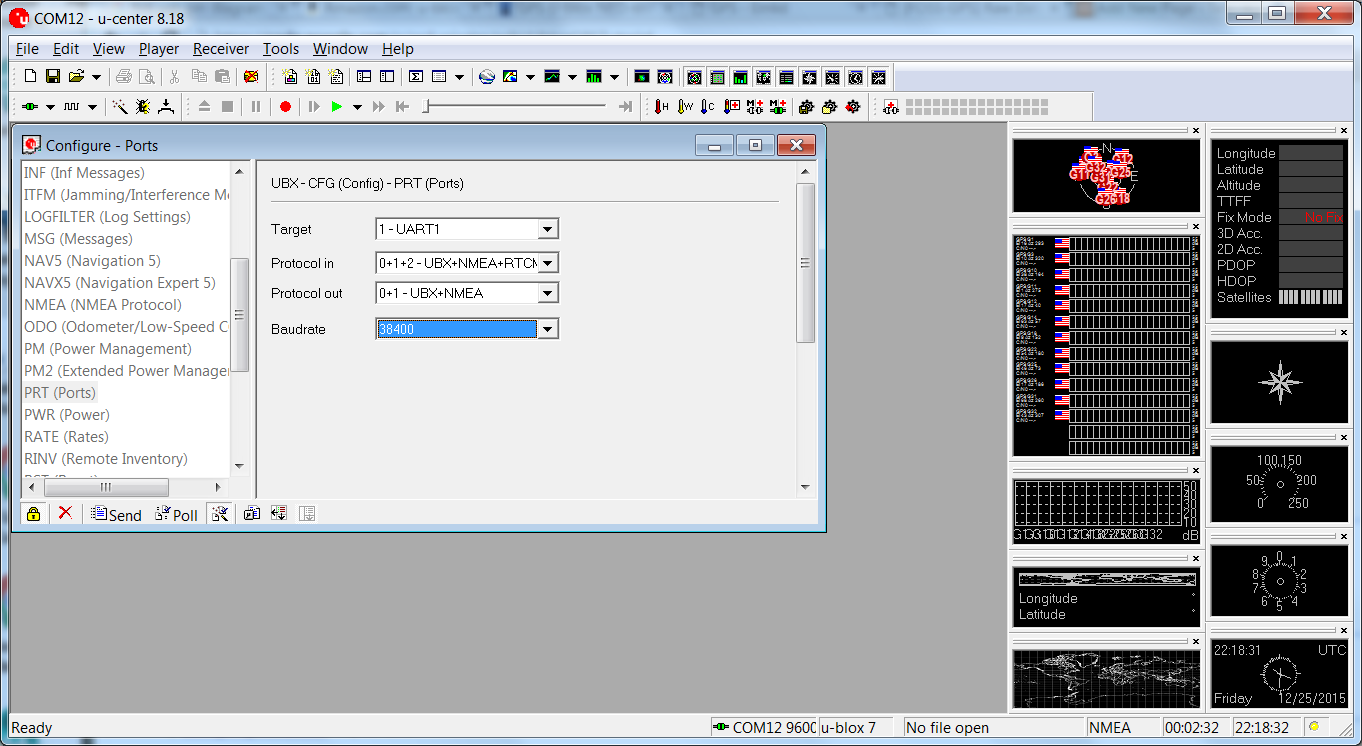Click the autobauding magic wand icon
Screen dimensions: 1362x746
(x=120, y=106)
